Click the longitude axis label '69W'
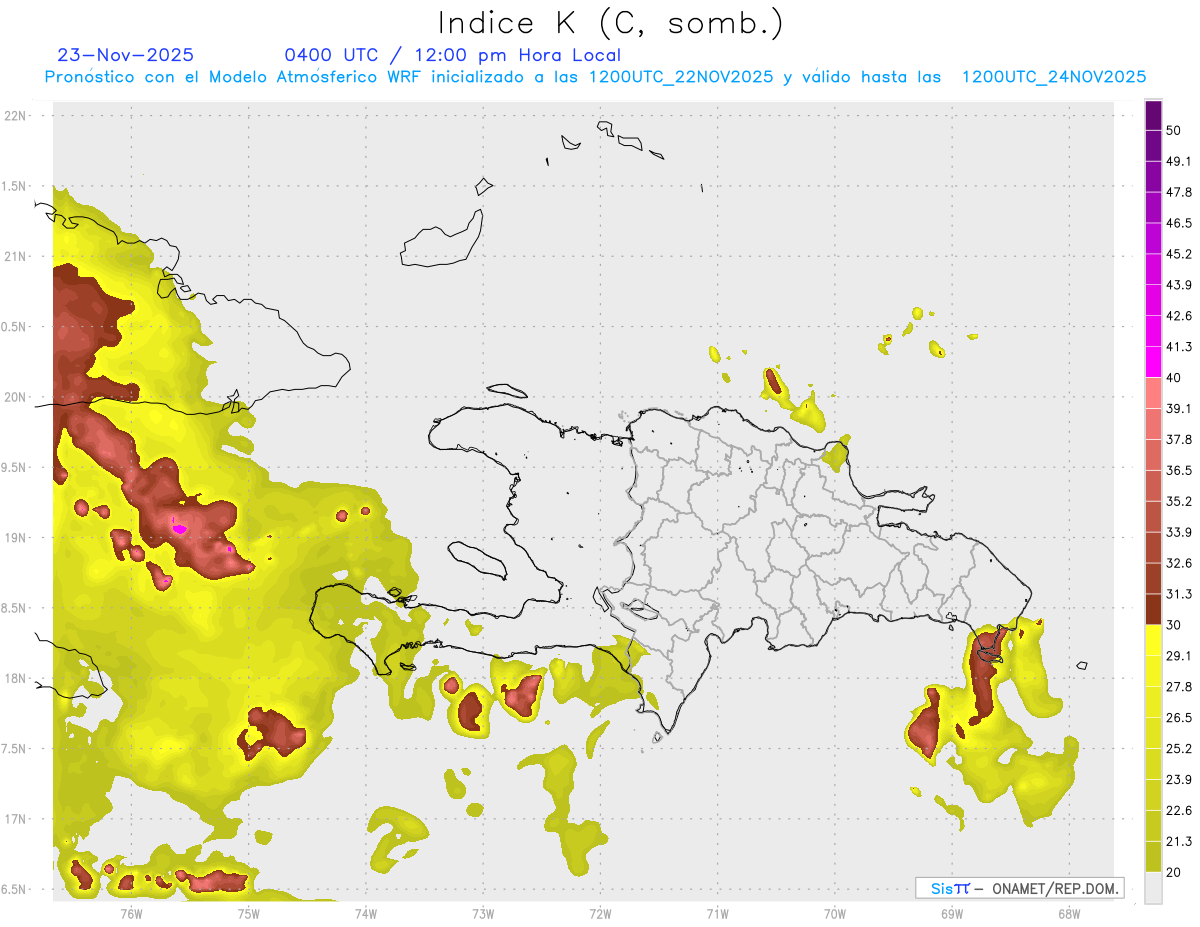Image resolution: width=1200 pixels, height=927 pixels. (x=952, y=913)
